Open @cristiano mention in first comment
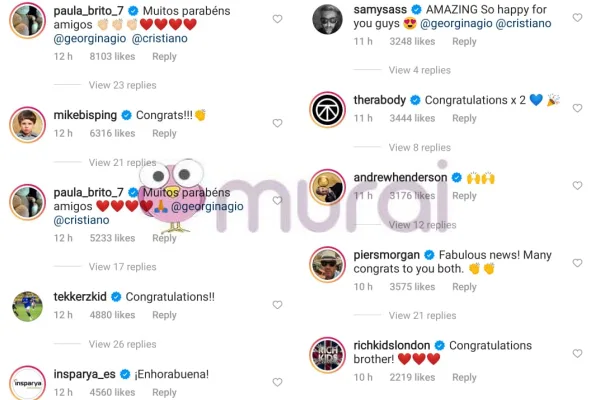The height and width of the screenshot is (400, 600). pos(160,39)
